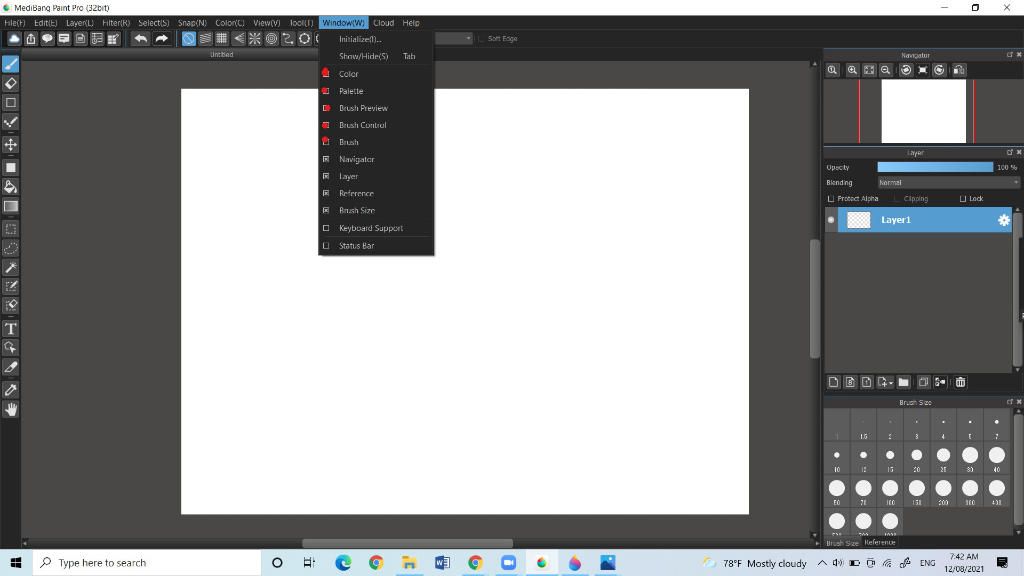The width and height of the screenshot is (1024, 576).
Task: Rotate canvas left in Navigator
Action: (906, 70)
